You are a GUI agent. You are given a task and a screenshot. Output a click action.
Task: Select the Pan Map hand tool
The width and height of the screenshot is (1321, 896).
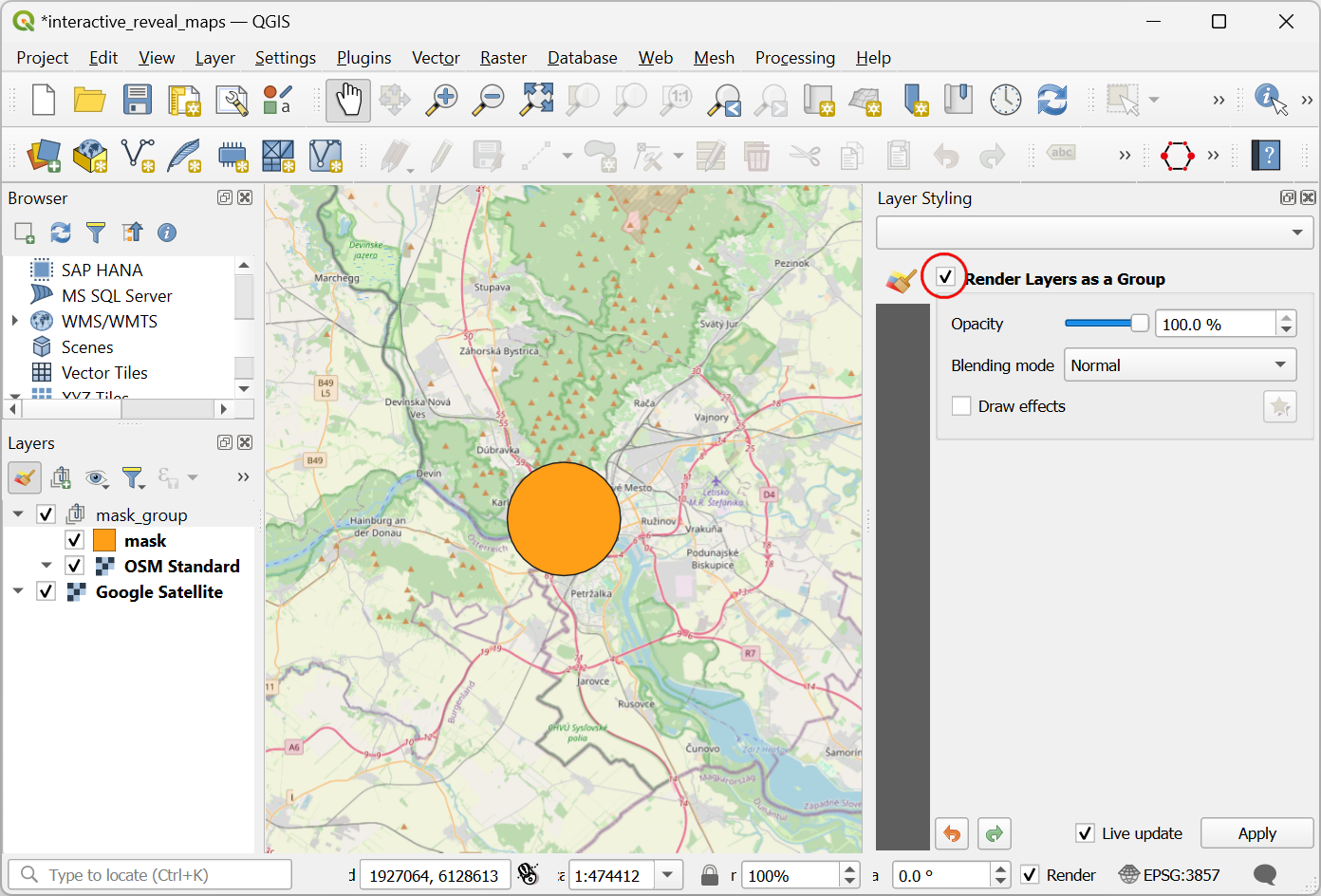(x=348, y=100)
